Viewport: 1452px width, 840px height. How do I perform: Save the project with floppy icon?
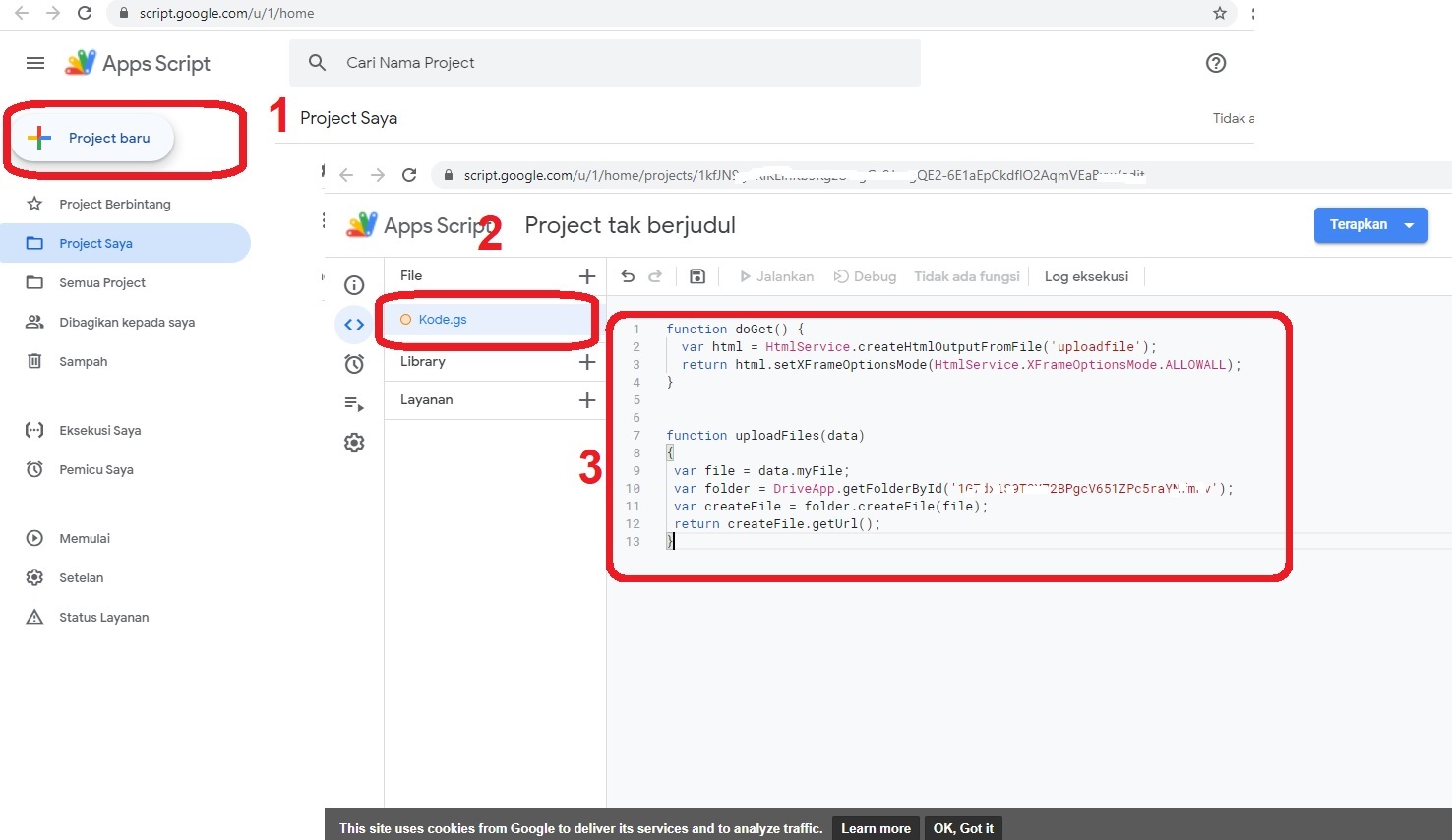697,276
